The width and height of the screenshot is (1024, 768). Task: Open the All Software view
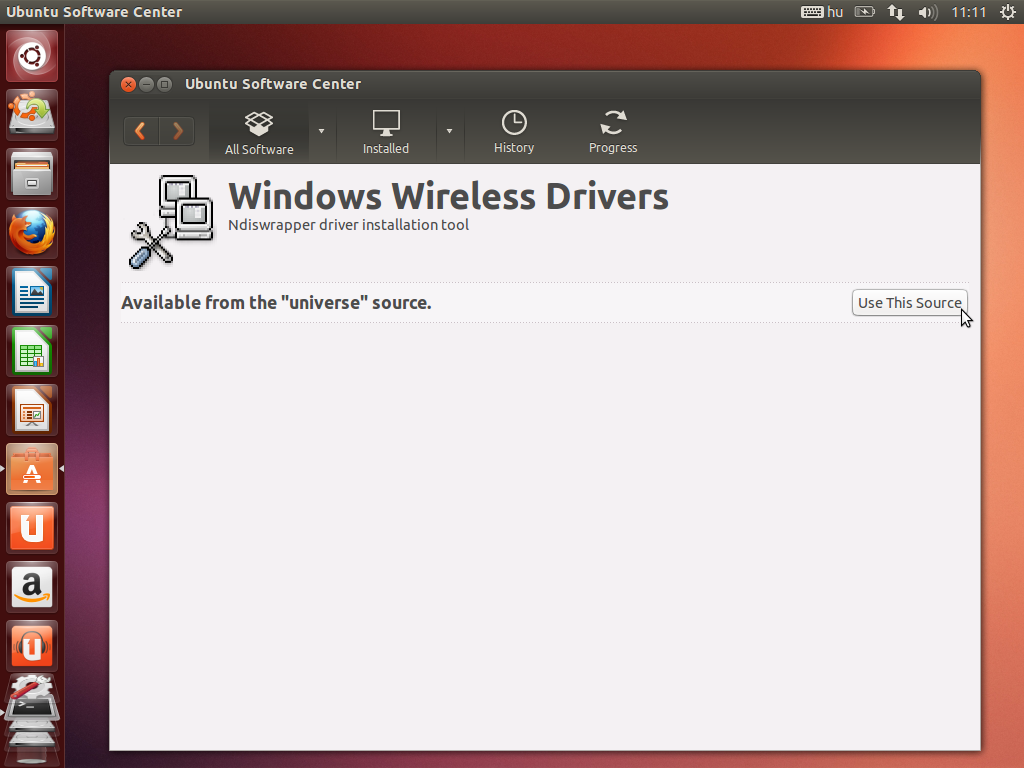259,133
